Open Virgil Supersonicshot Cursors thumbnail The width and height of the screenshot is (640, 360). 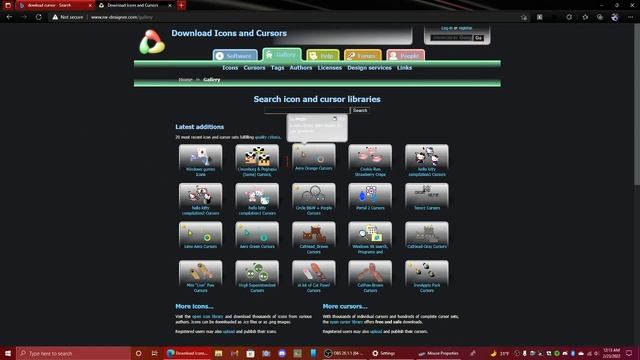pos(257,277)
